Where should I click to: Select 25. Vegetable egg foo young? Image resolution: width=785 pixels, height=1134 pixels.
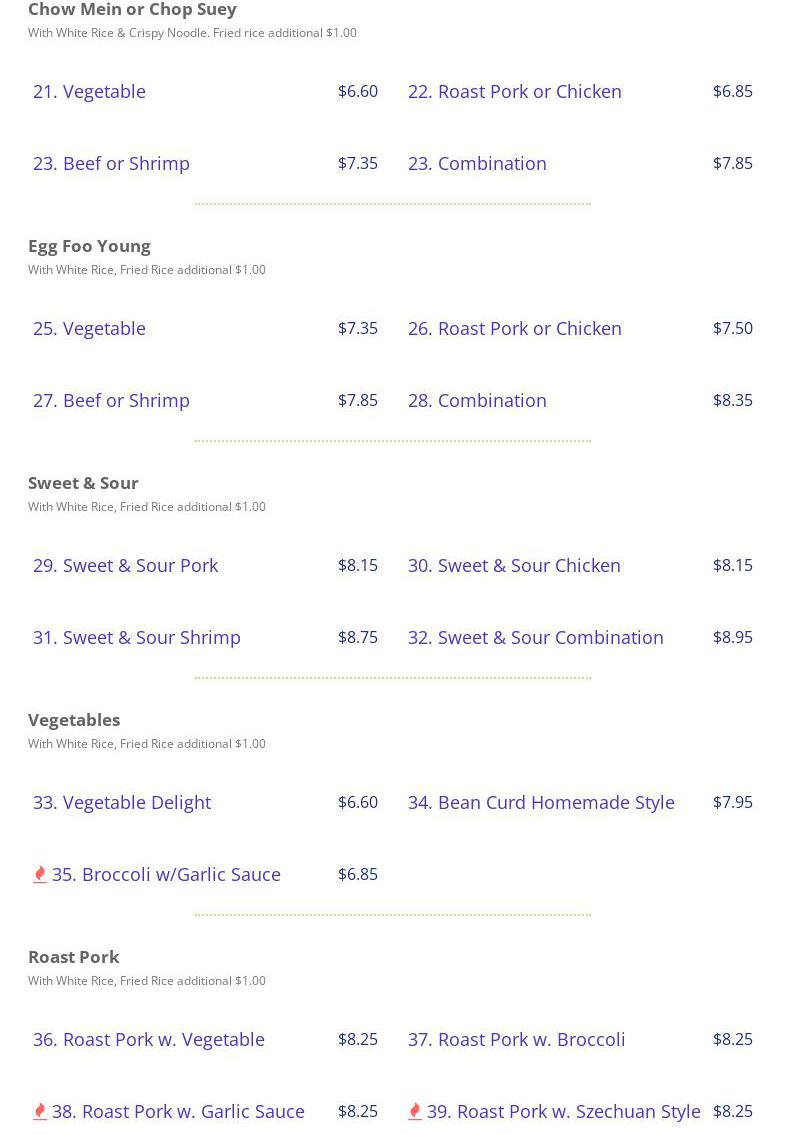(x=89, y=328)
